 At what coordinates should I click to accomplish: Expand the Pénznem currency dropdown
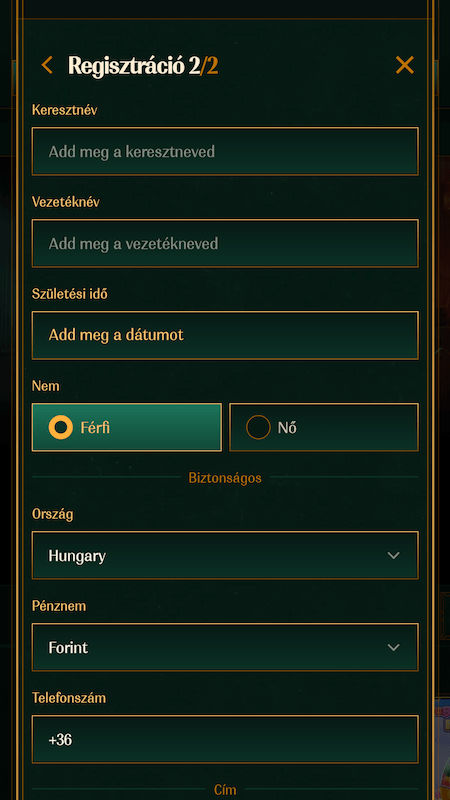tap(225, 647)
